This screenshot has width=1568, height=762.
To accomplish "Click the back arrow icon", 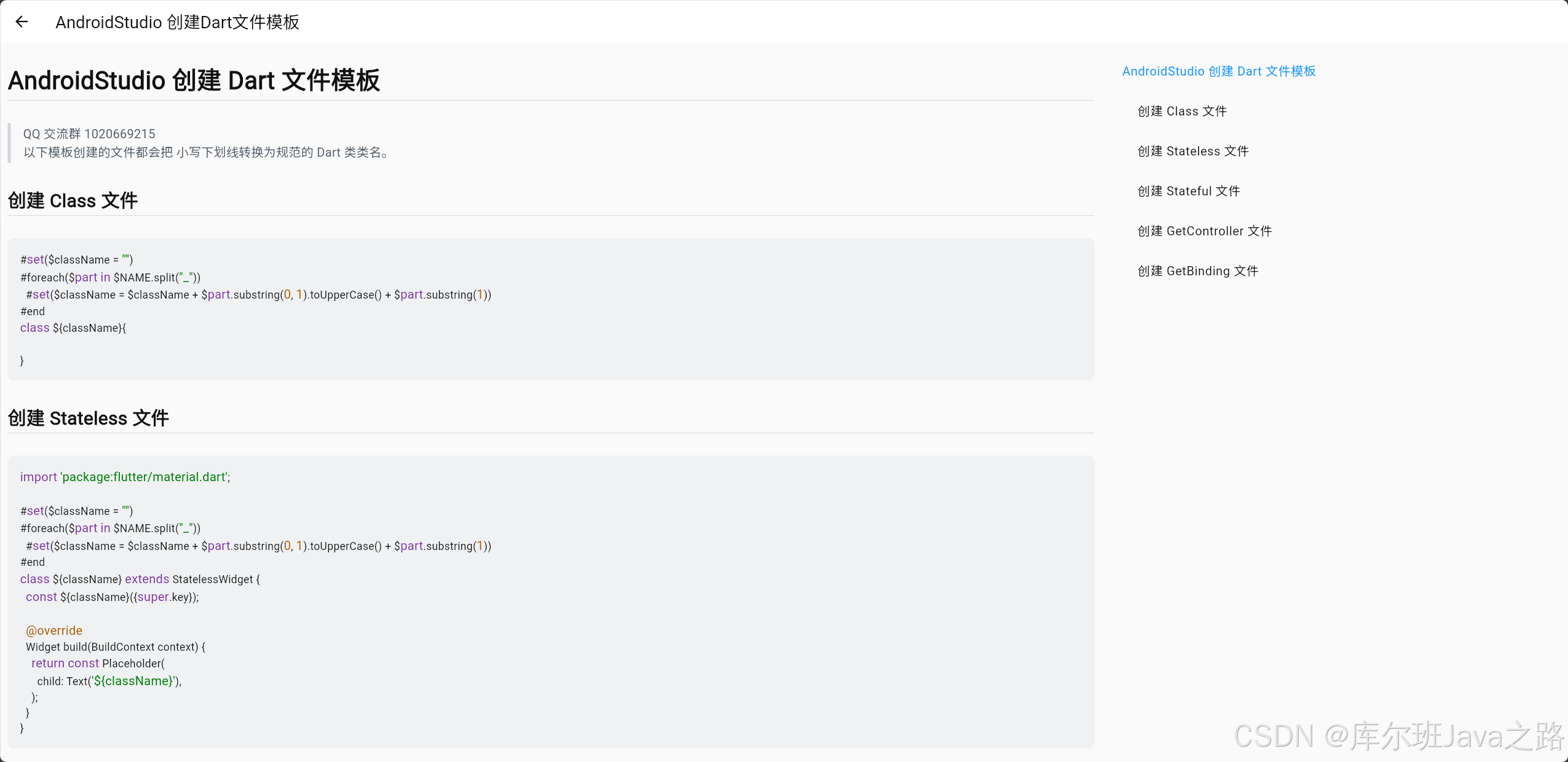I will [22, 22].
